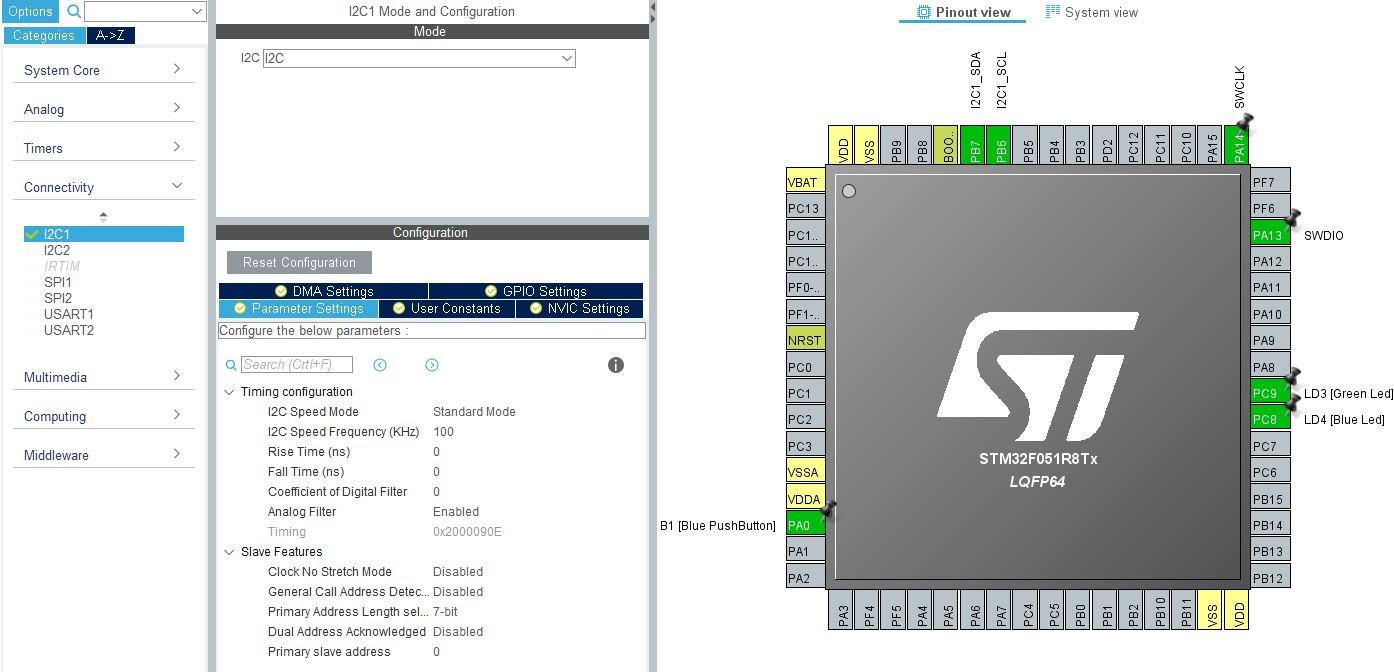Image resolution: width=1394 pixels, height=672 pixels.
Task: Open the GPIO Settings tab
Action: pyautogui.click(x=535, y=291)
